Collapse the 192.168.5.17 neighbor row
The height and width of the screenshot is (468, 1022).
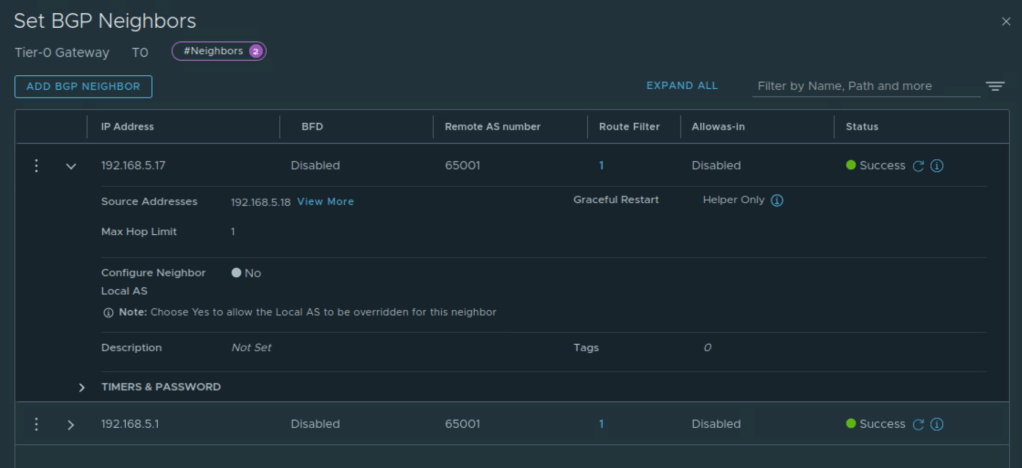tap(71, 166)
